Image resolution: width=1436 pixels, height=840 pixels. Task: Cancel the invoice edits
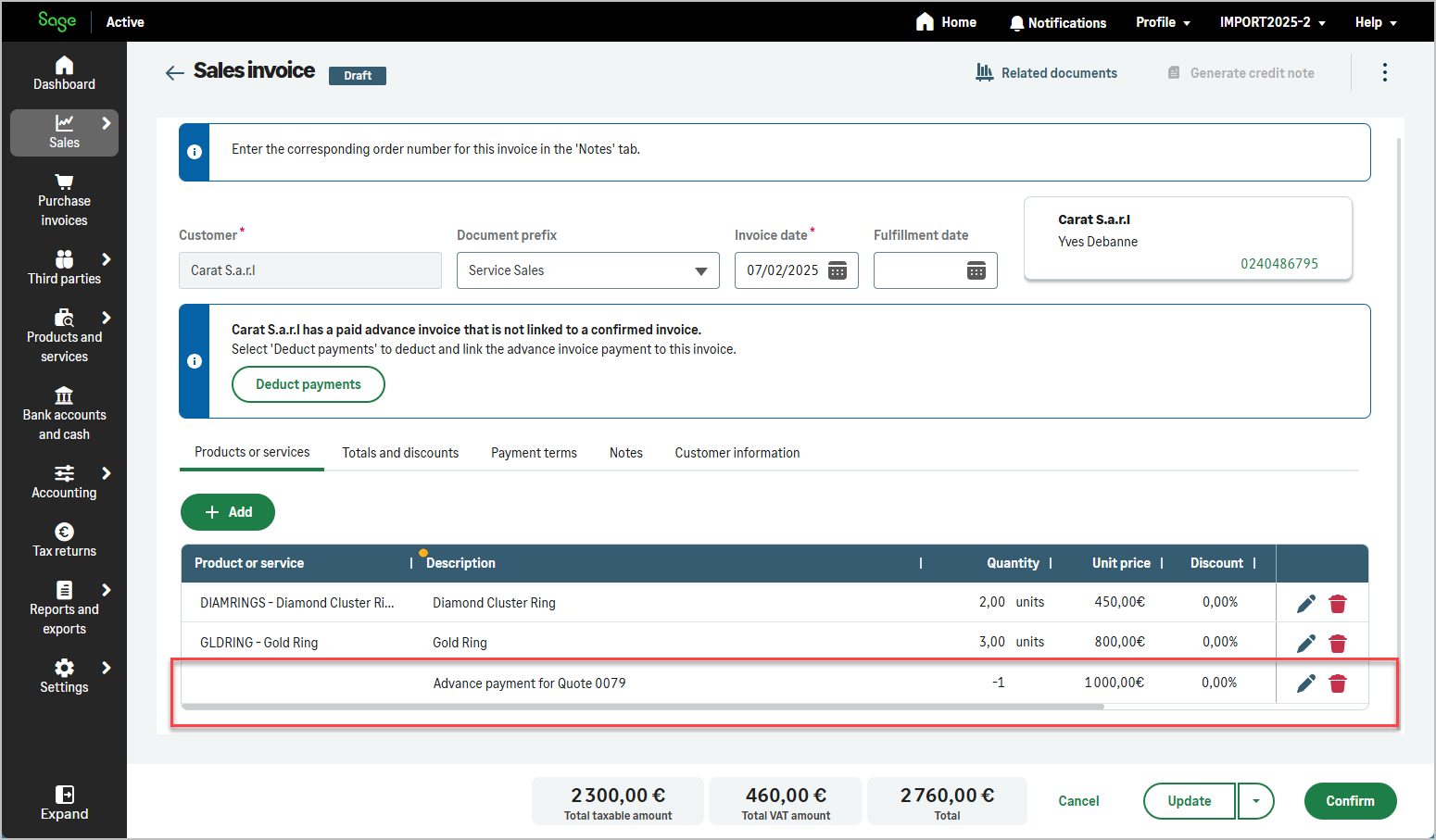tap(1078, 801)
